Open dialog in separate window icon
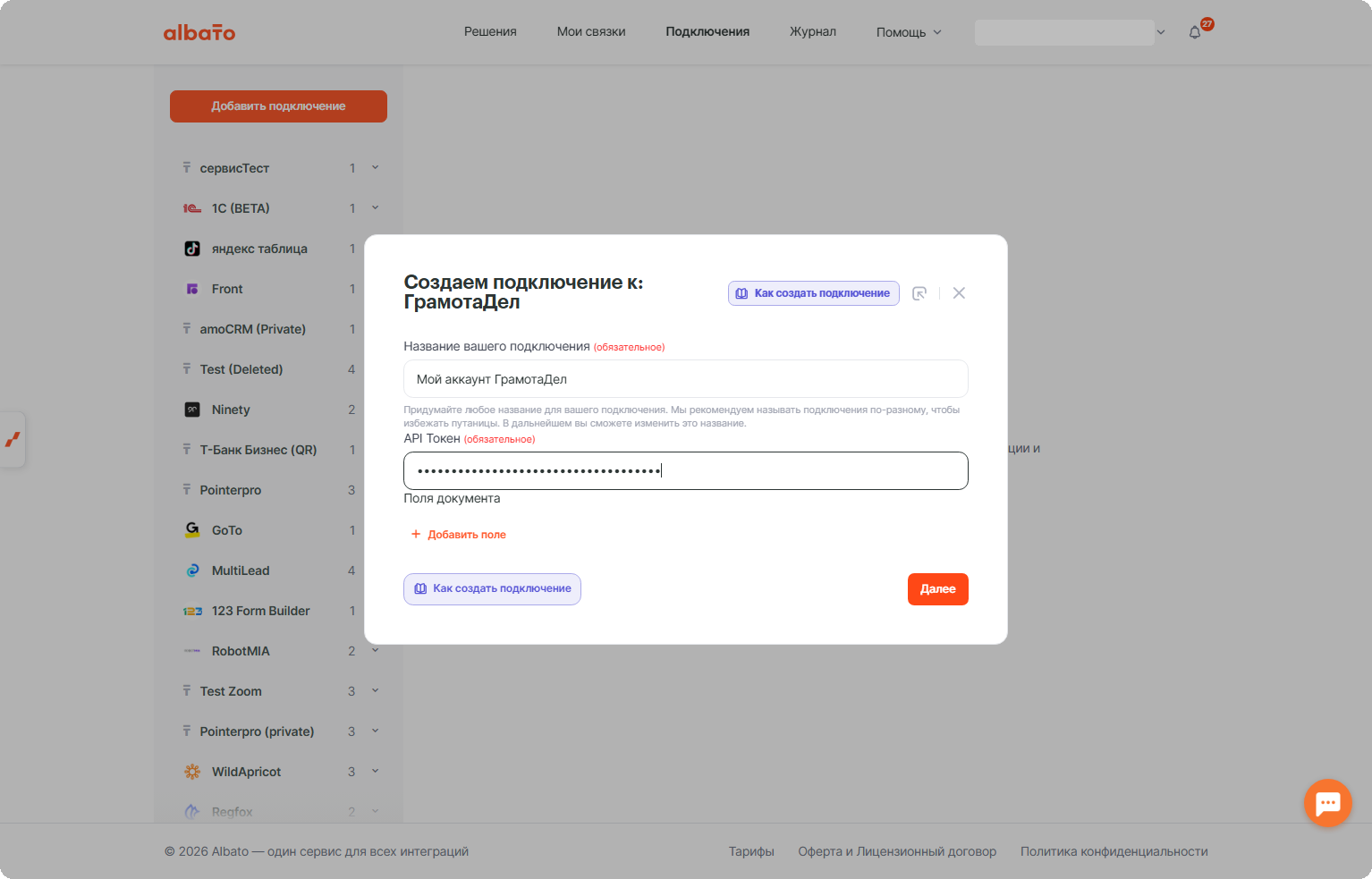The height and width of the screenshot is (879, 1372). click(x=919, y=293)
